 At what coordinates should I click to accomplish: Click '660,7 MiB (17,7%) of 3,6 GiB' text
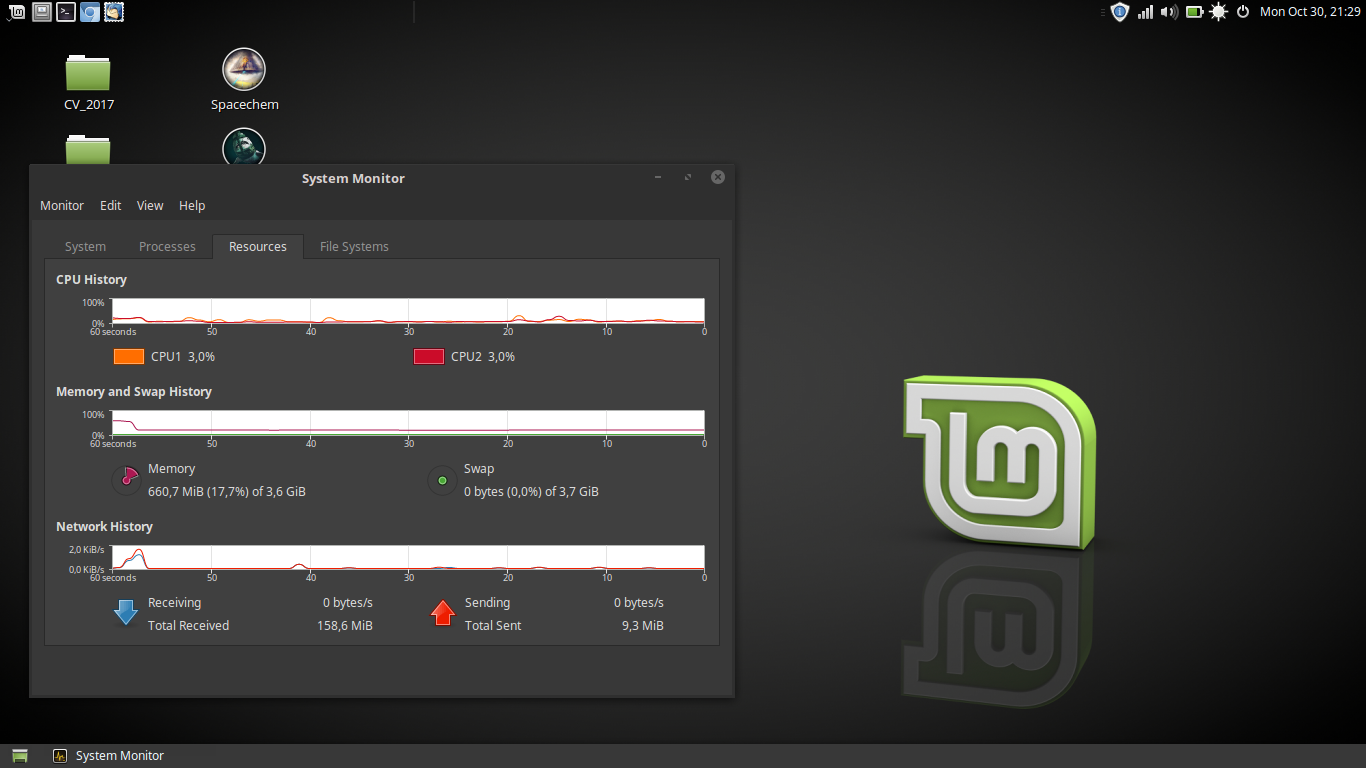click(227, 491)
